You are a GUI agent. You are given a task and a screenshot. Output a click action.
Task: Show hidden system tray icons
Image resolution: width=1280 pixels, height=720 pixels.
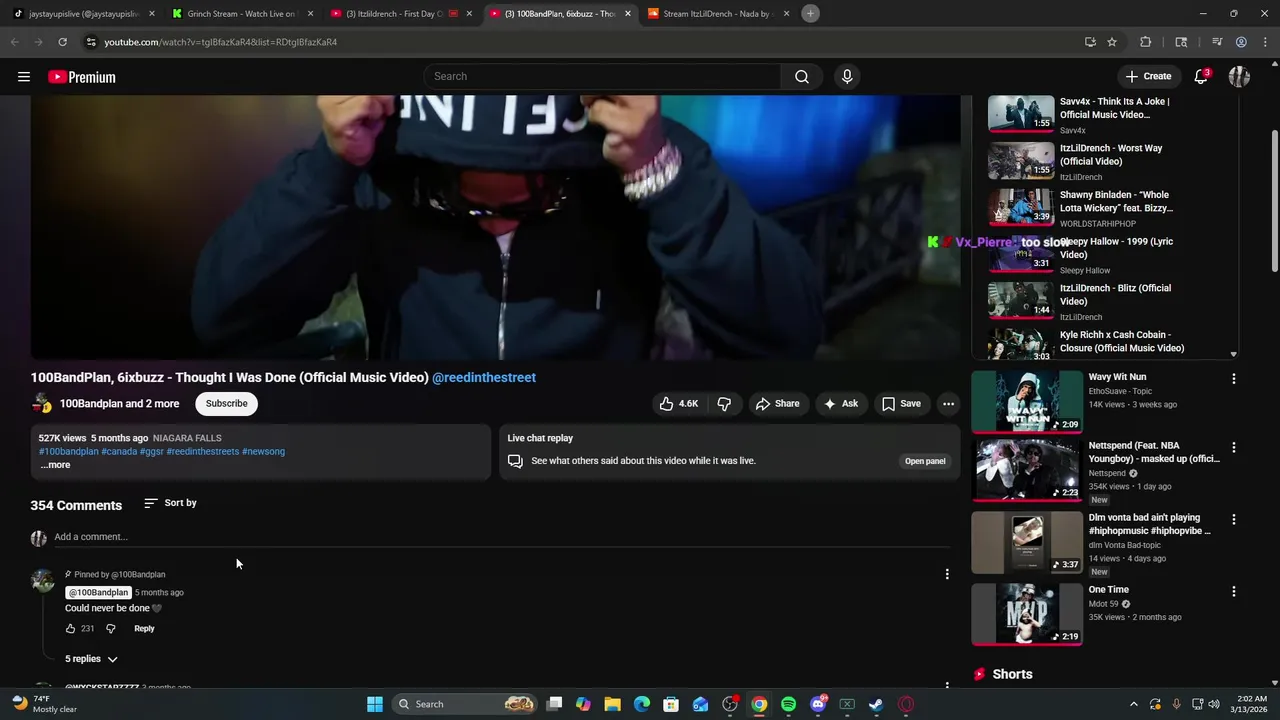[x=1133, y=704]
